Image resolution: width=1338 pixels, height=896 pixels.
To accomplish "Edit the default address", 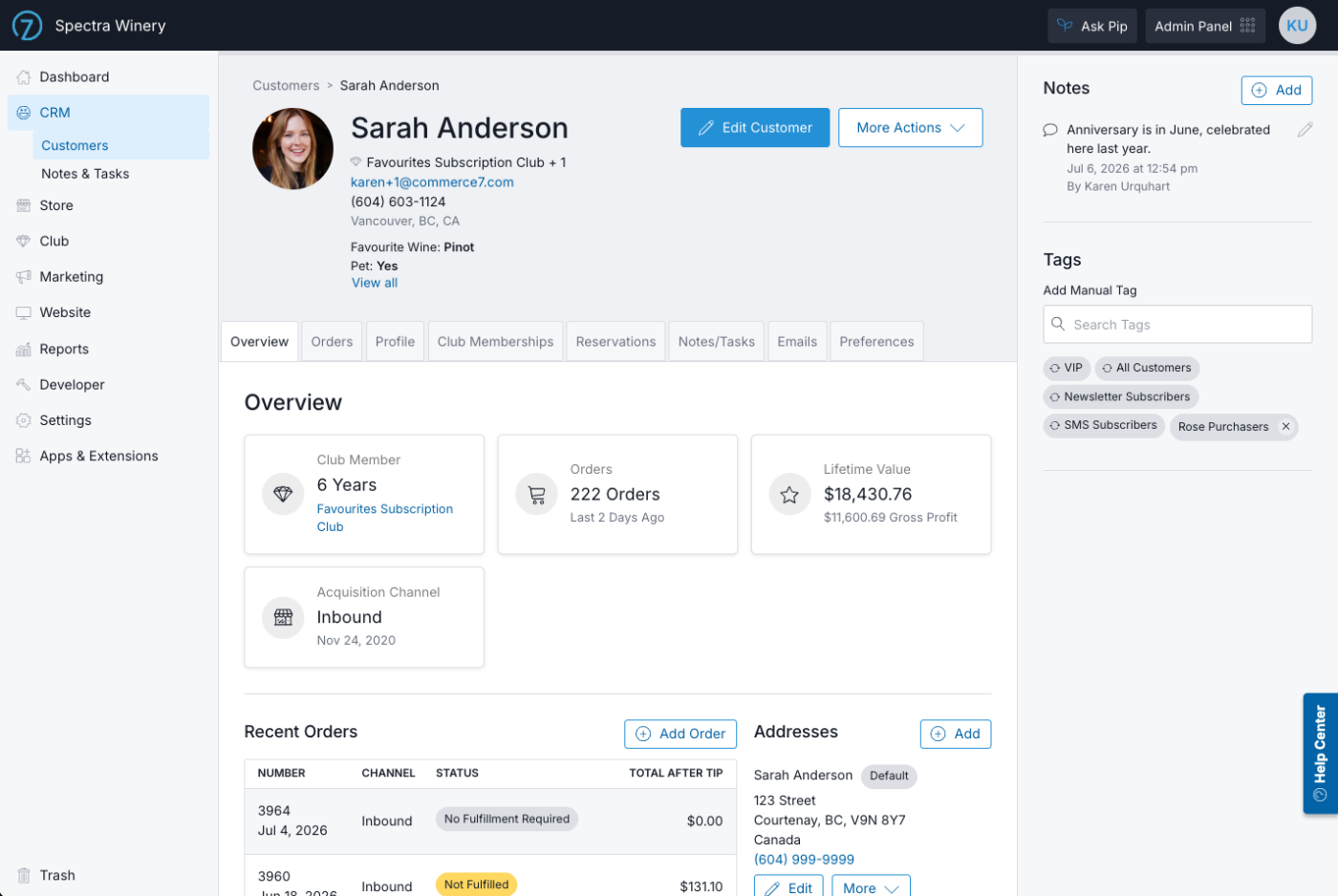I will pyautogui.click(x=788, y=887).
